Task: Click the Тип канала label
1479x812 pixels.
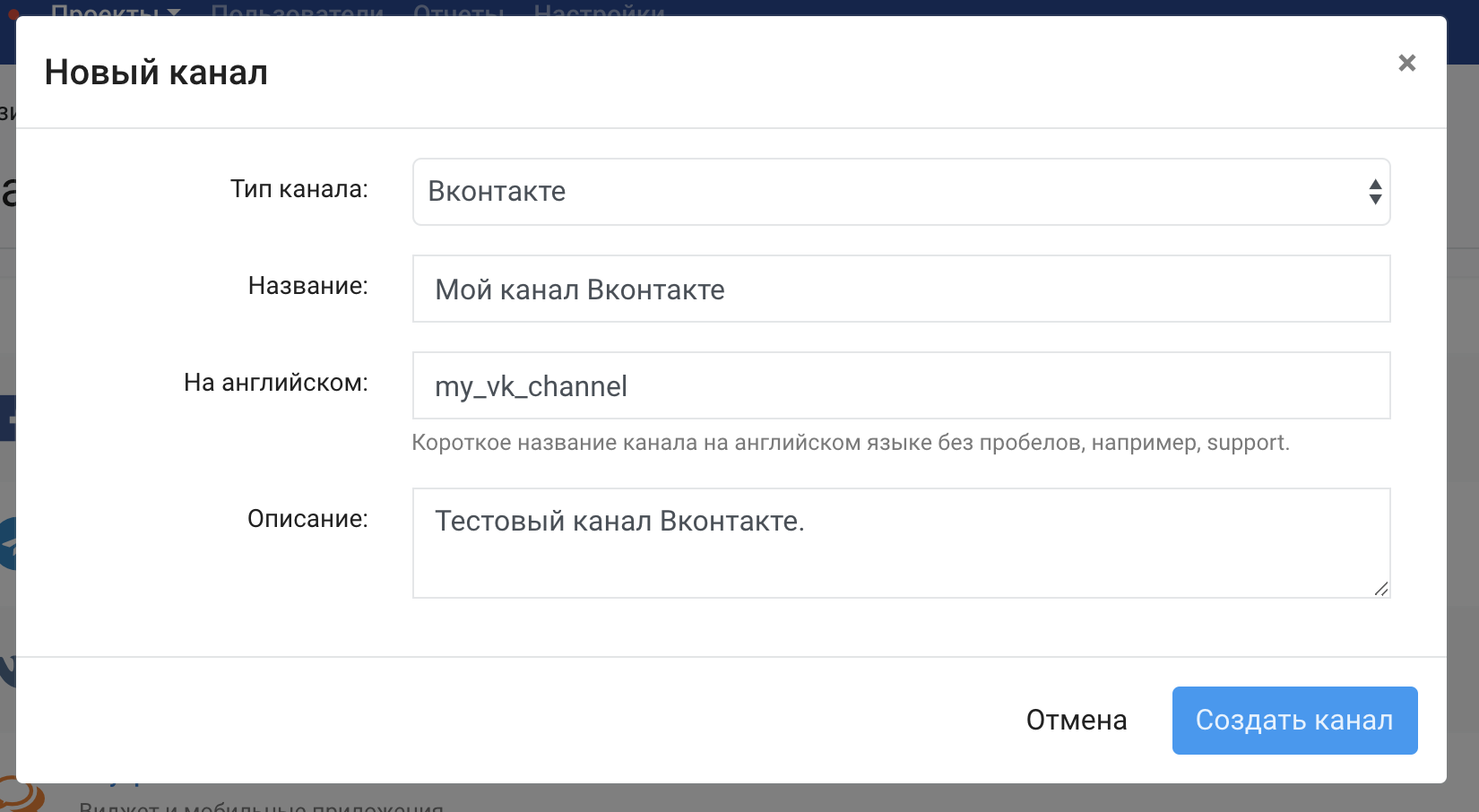Action: point(299,189)
